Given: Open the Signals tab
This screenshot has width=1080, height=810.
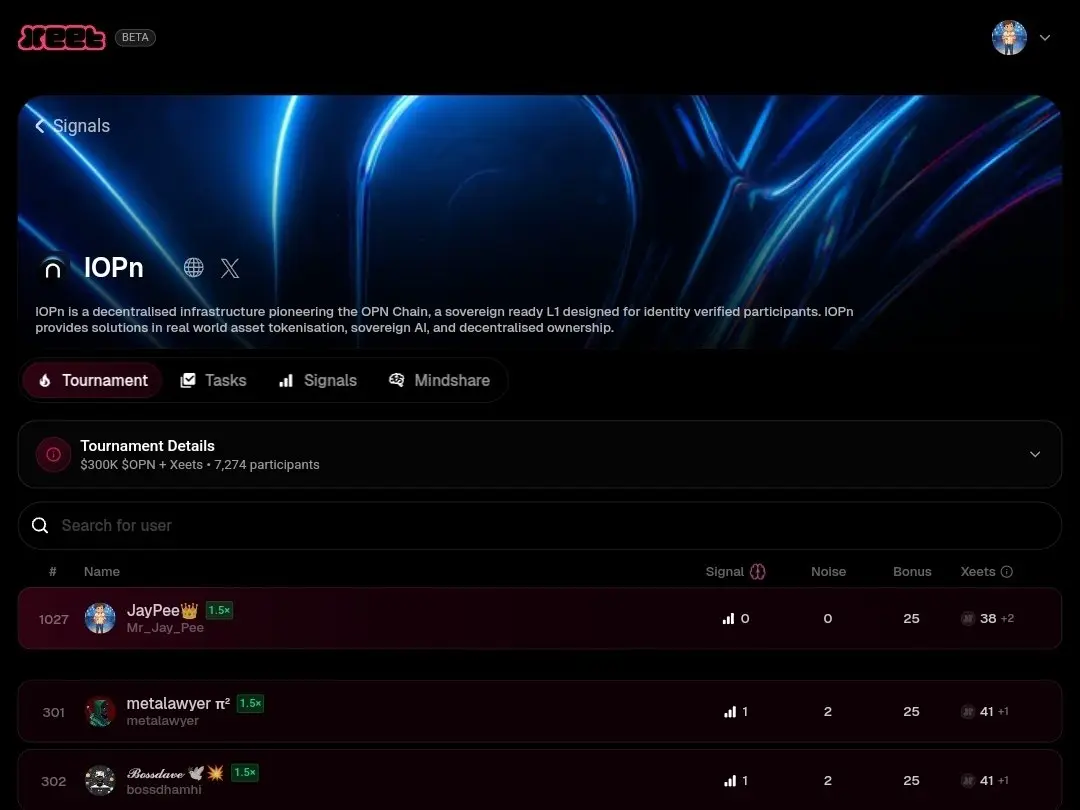Looking at the screenshot, I should [x=318, y=380].
